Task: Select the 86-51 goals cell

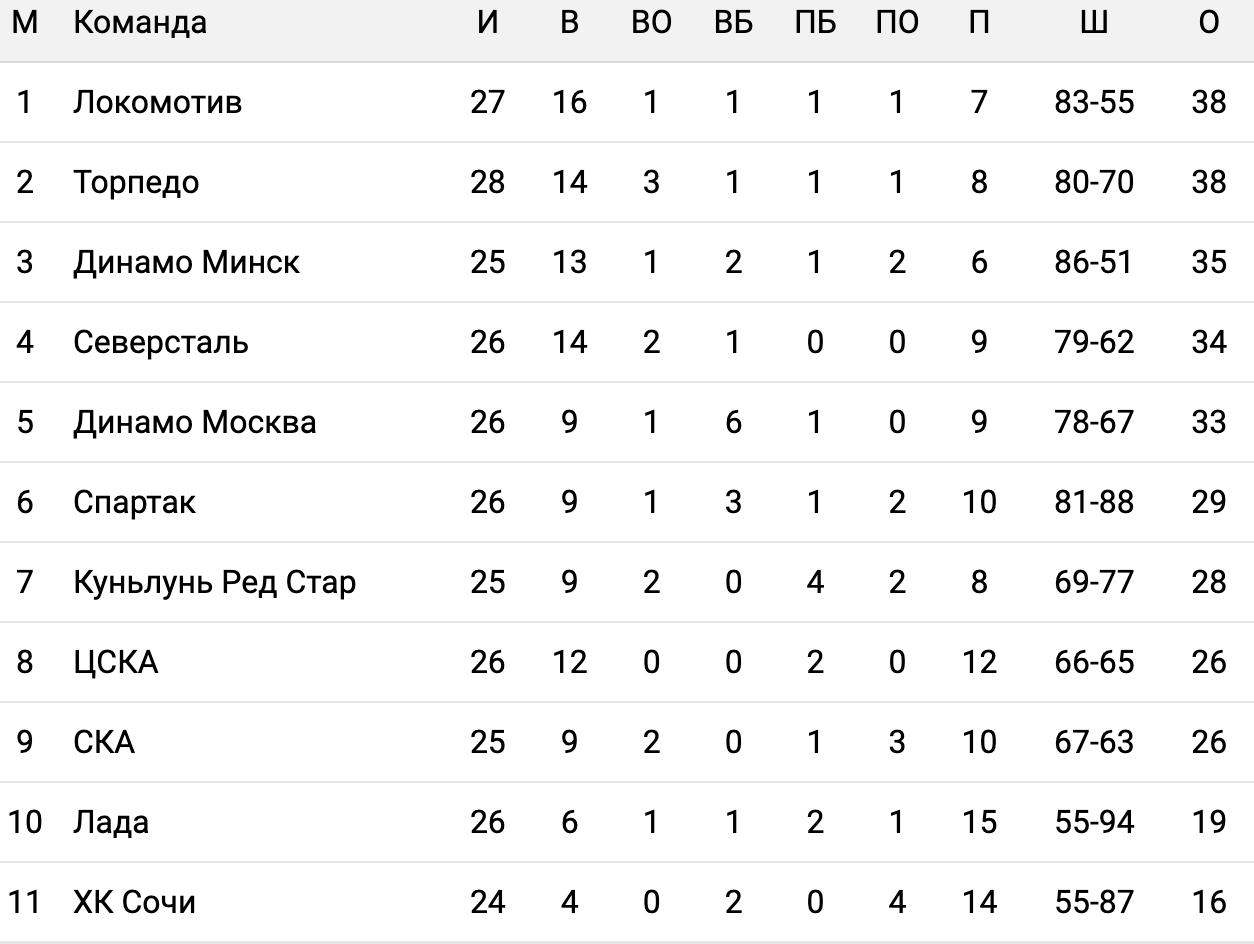Action: coord(1094,262)
